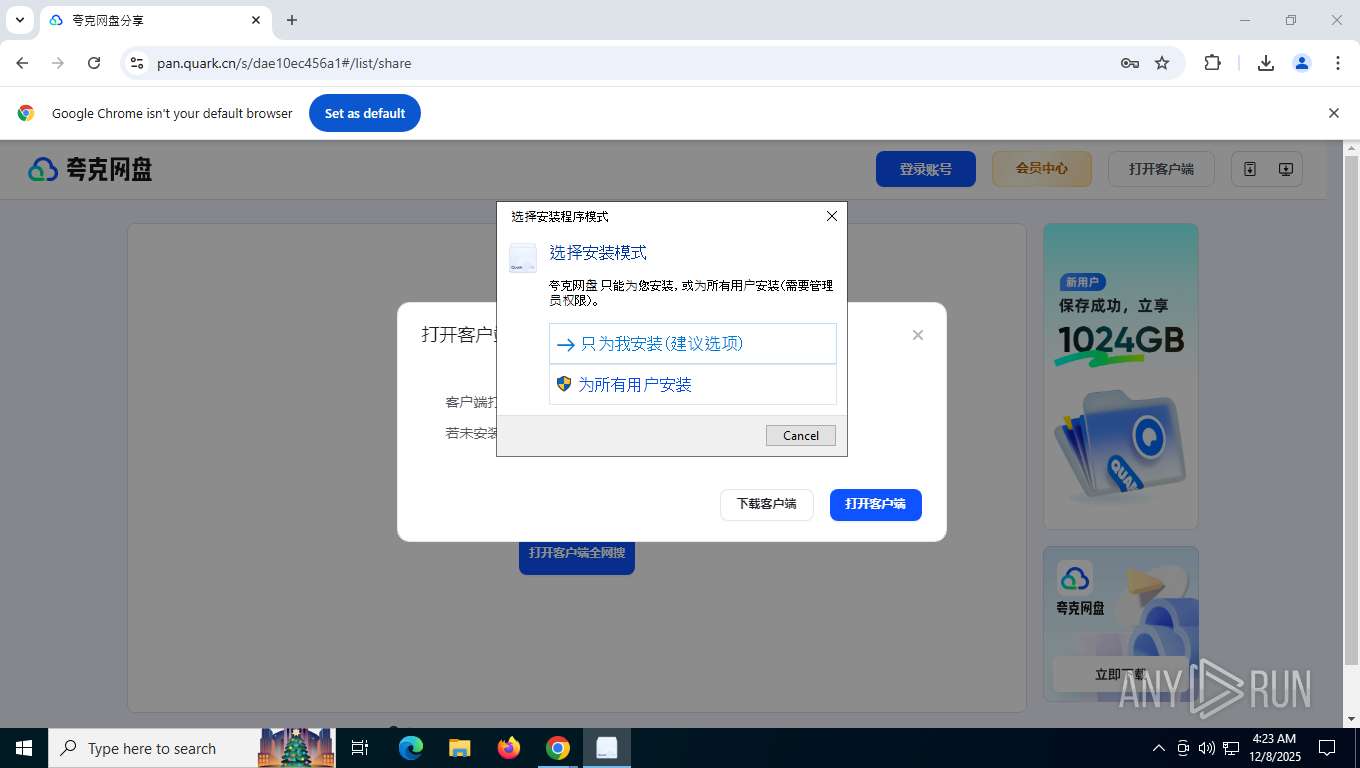Open volume control in system tray
This screenshot has height=768, width=1360.
pos(1206,748)
